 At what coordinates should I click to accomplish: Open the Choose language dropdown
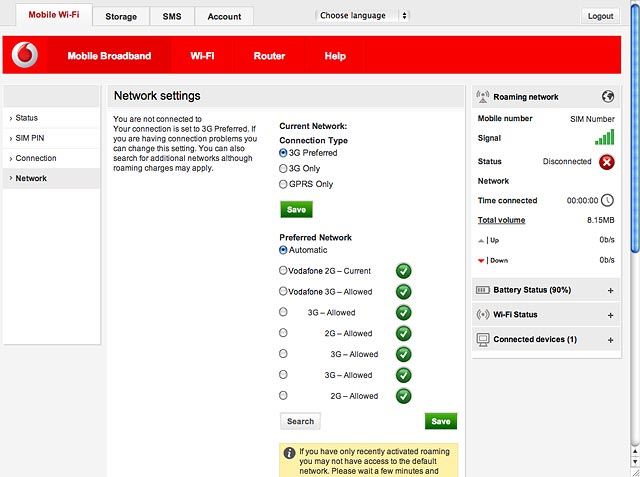362,16
